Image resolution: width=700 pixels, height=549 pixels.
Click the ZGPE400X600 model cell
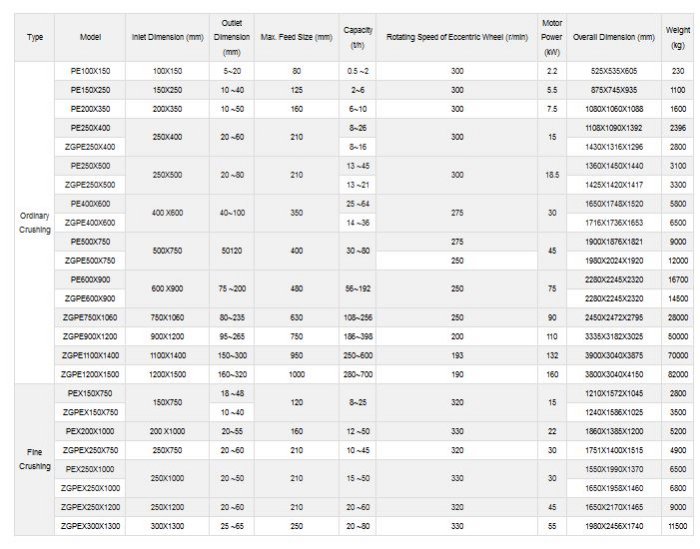point(91,222)
